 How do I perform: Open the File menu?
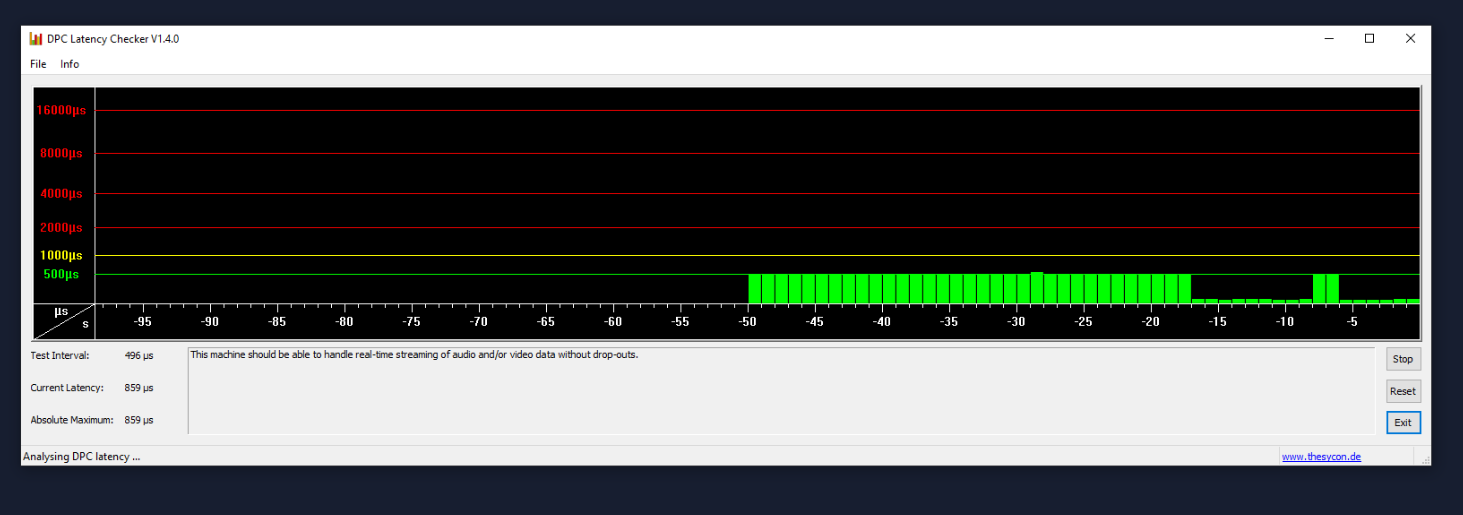(x=38, y=64)
